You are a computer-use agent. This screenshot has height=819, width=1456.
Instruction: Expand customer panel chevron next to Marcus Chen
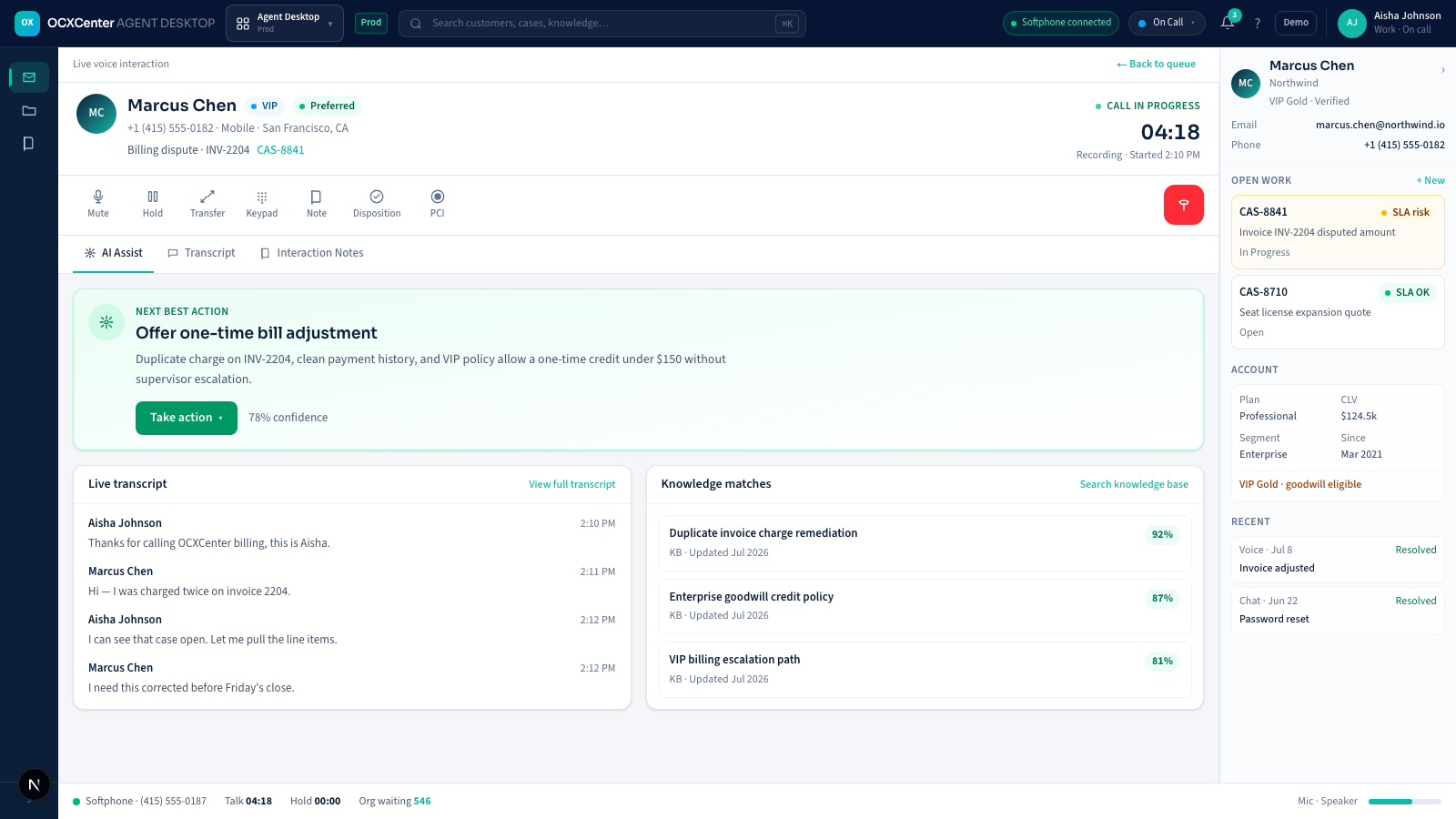click(x=1442, y=70)
